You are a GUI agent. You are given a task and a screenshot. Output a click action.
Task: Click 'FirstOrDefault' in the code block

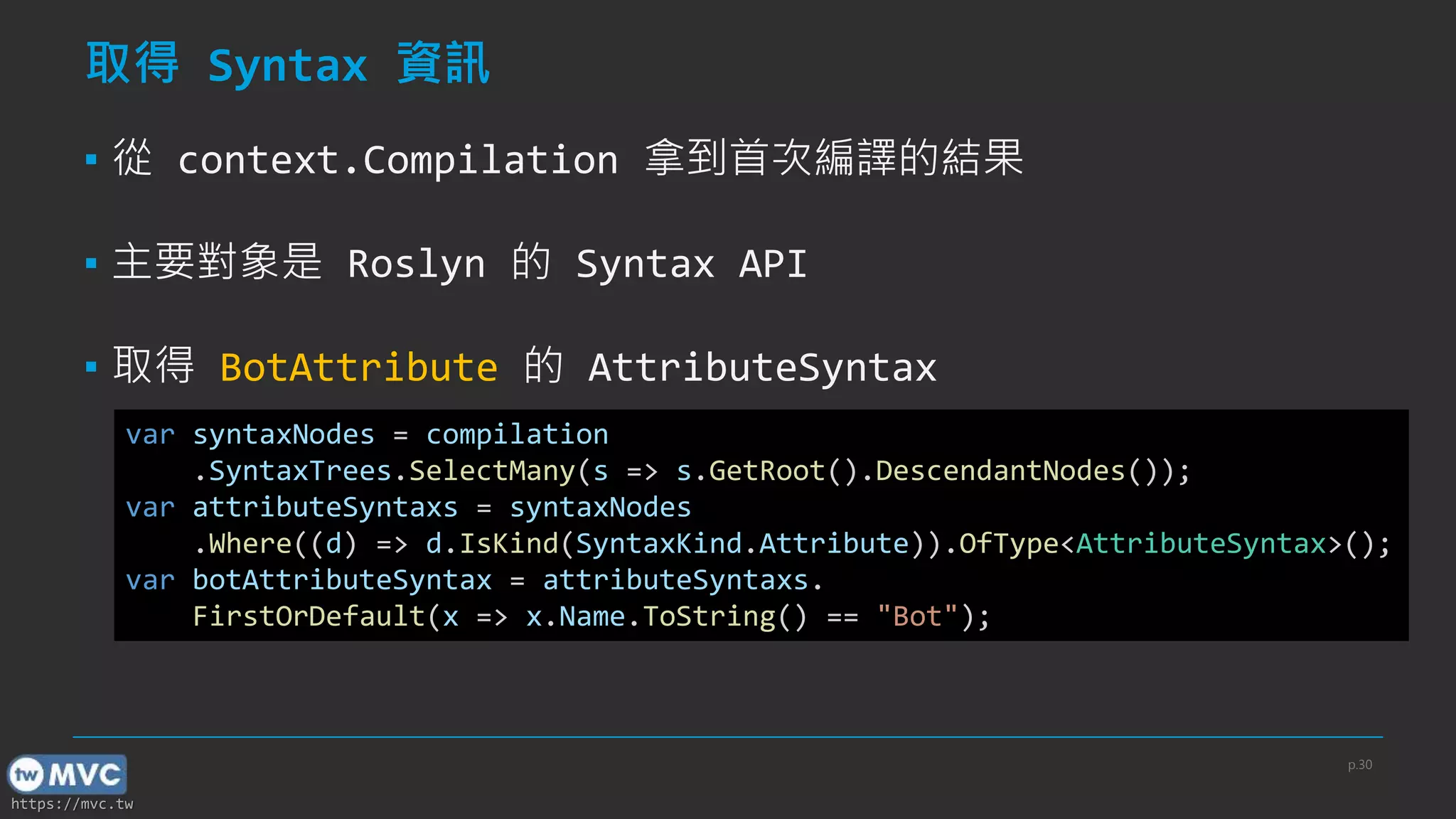click(x=309, y=616)
